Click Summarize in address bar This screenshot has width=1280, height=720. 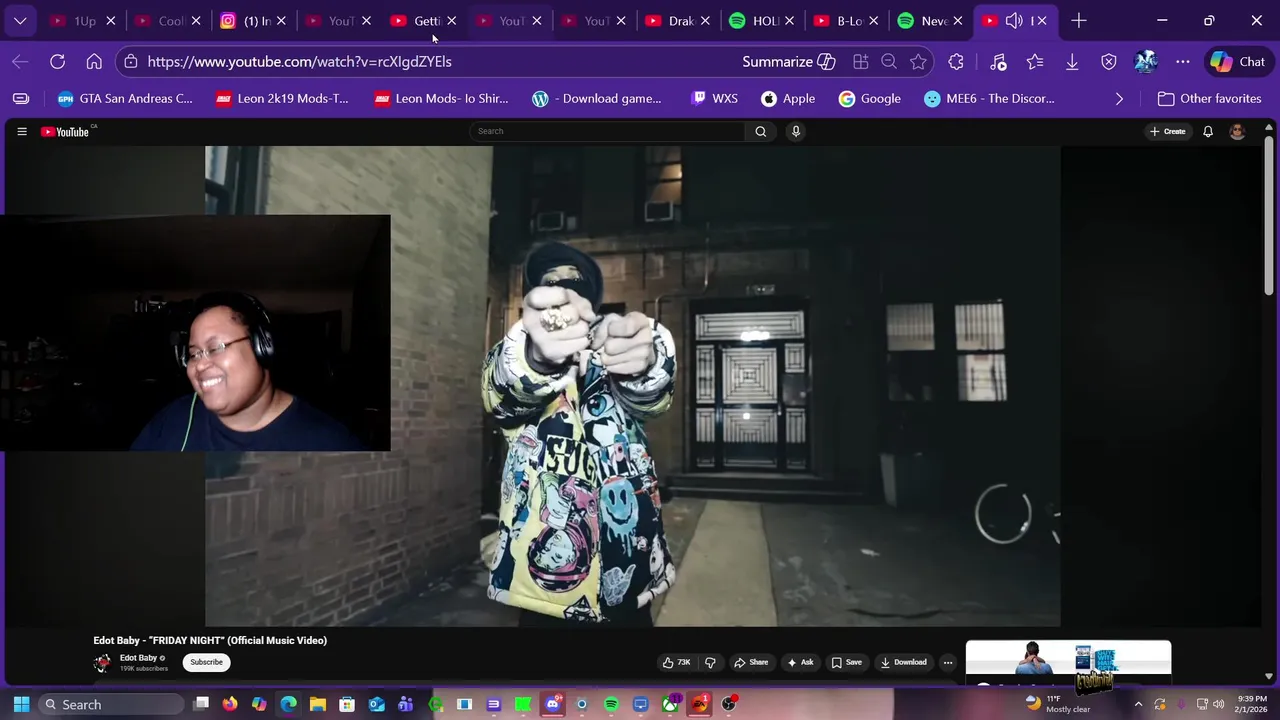coord(777,62)
